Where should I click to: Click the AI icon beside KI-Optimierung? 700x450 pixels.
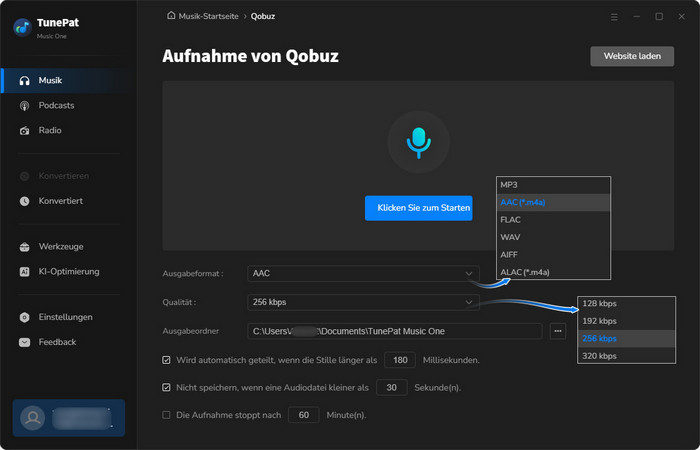[25, 272]
